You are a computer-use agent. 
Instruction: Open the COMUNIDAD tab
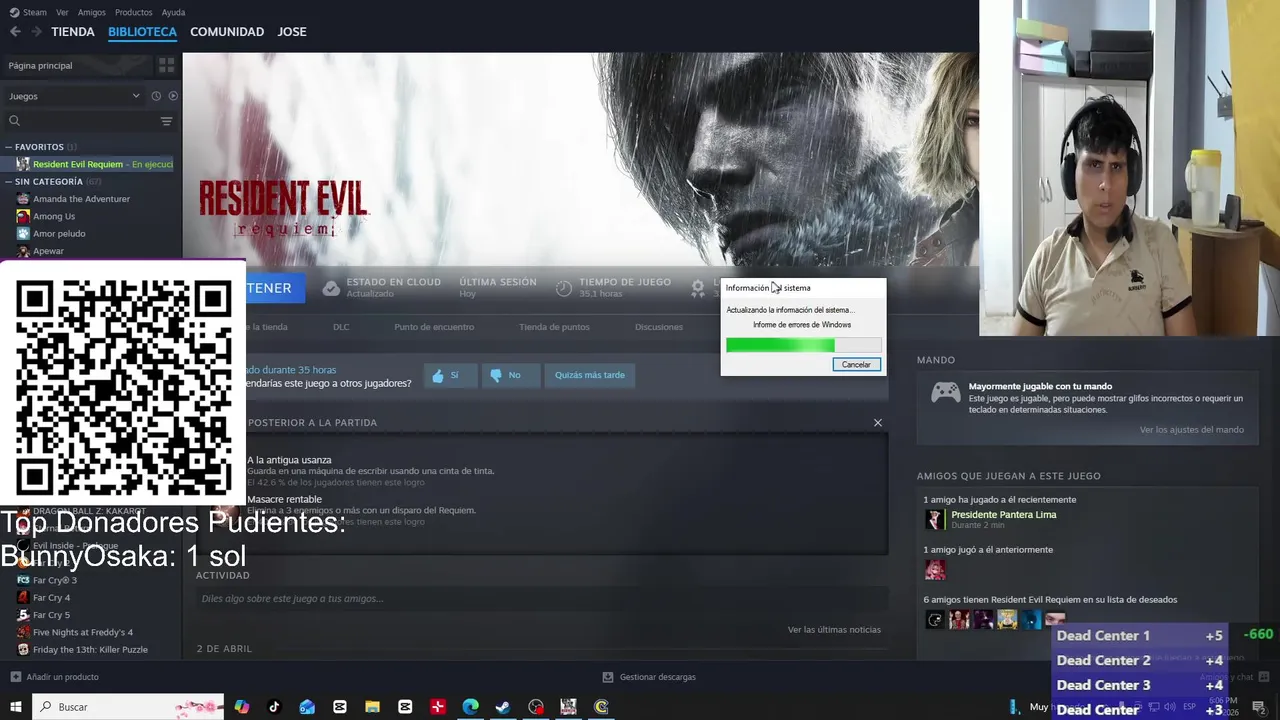pyautogui.click(x=227, y=32)
